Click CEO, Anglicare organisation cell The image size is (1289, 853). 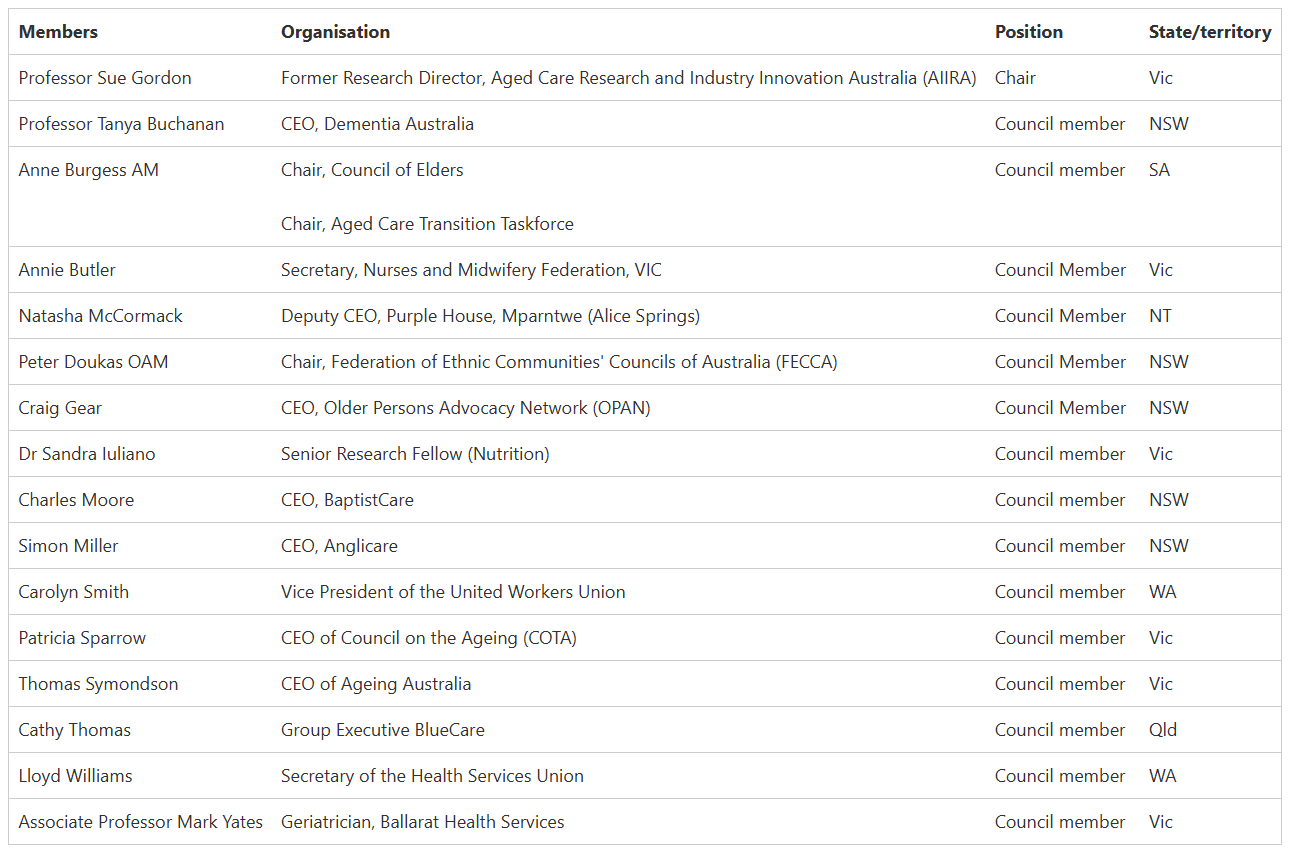point(339,546)
